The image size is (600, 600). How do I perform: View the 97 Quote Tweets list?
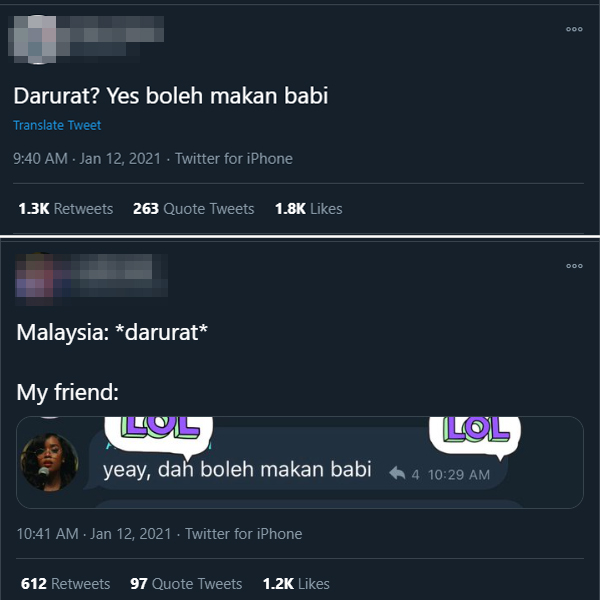point(186,584)
